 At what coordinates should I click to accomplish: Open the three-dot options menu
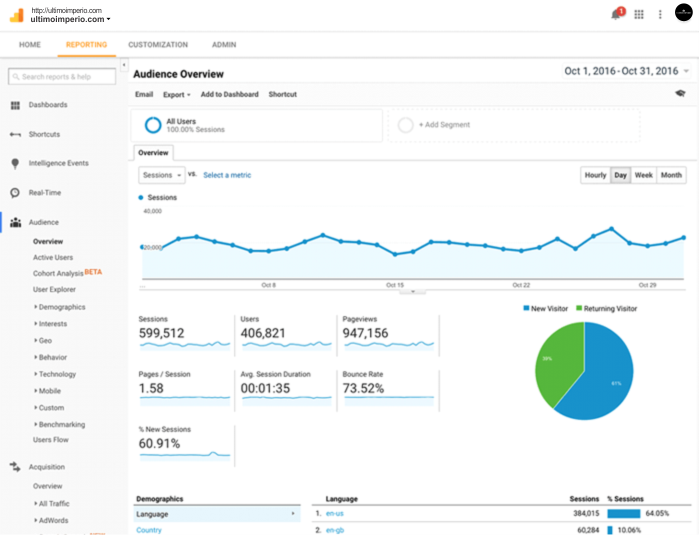coord(660,14)
